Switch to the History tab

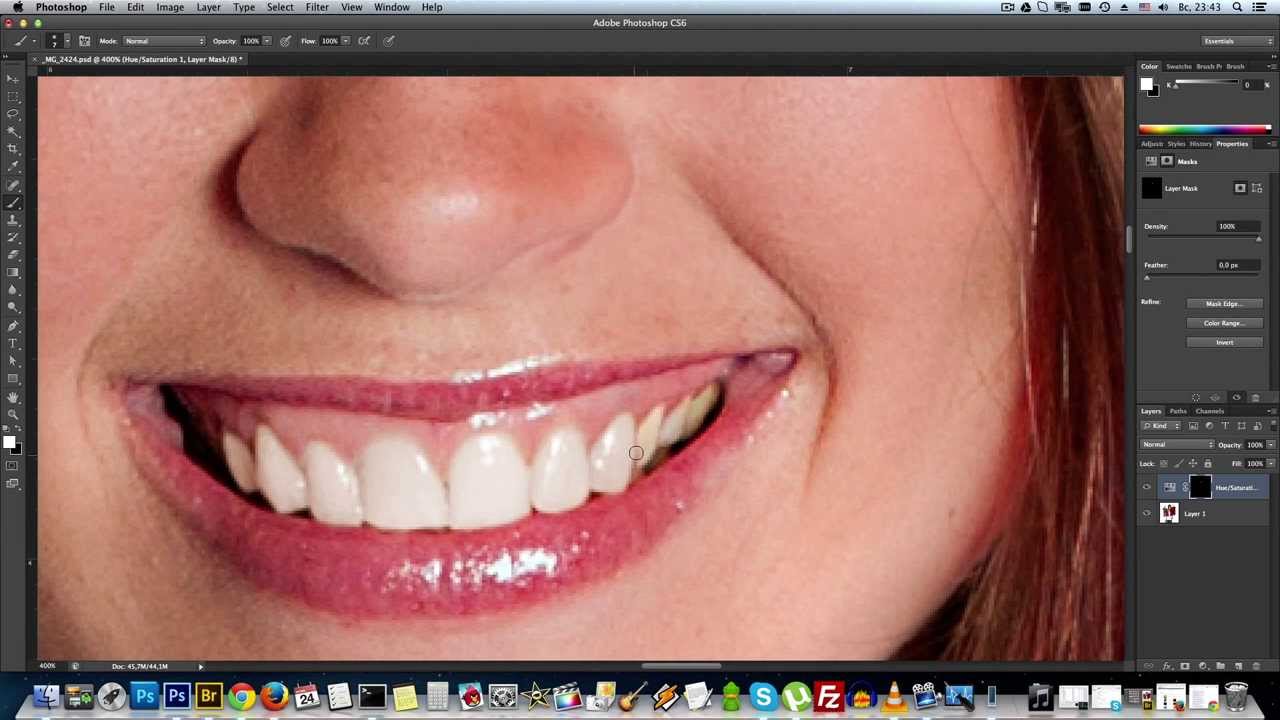coord(1201,144)
